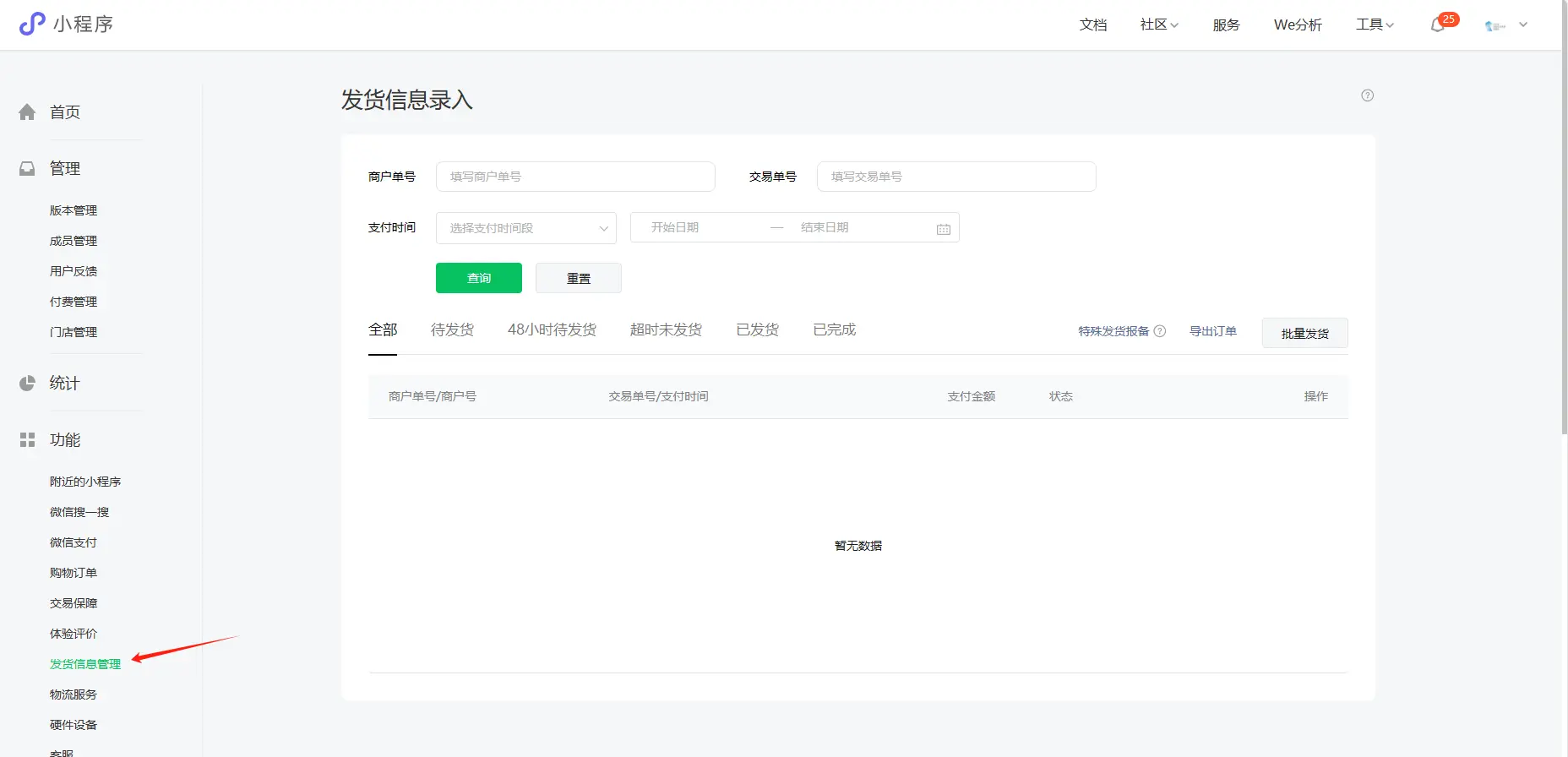Click the 交易单号/支付时间 column header

[659, 396]
